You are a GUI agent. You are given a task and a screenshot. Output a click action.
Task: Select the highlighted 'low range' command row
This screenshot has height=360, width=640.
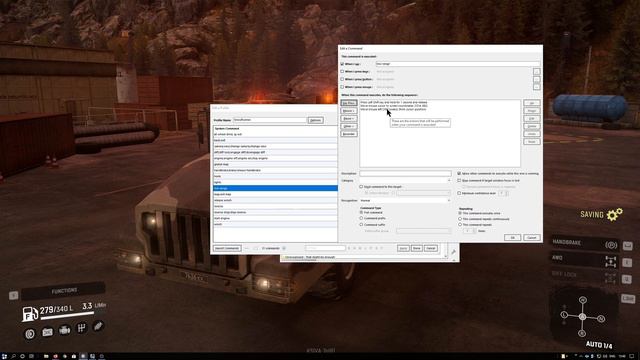click(x=275, y=188)
